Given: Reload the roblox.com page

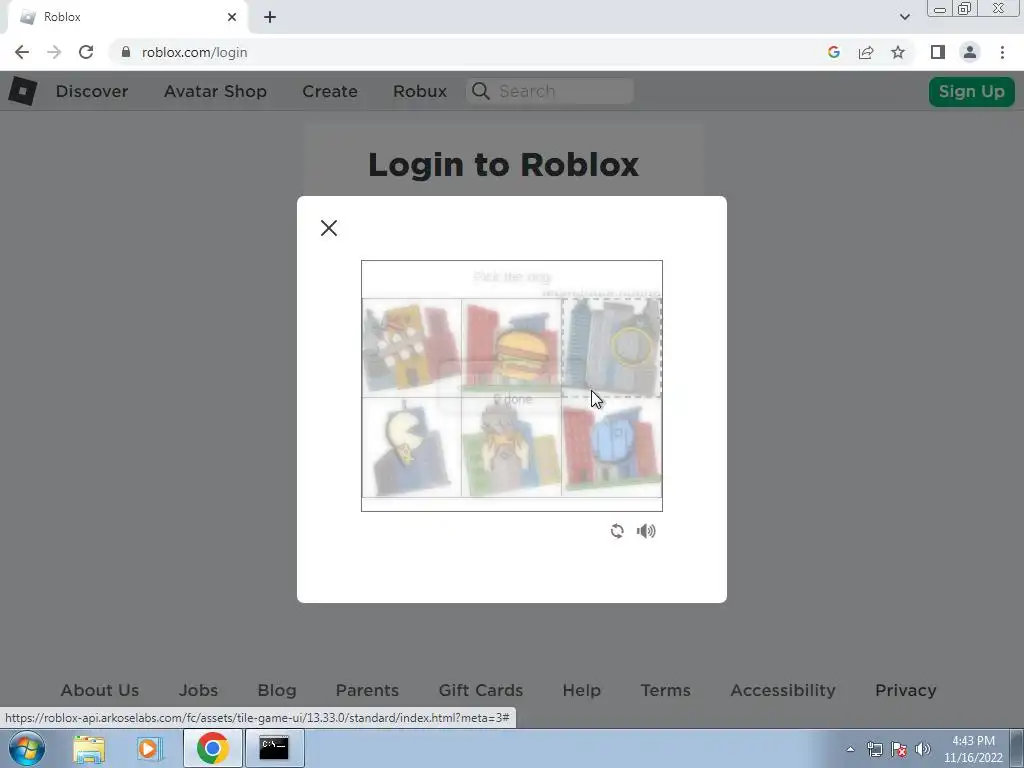Looking at the screenshot, I should 86,52.
